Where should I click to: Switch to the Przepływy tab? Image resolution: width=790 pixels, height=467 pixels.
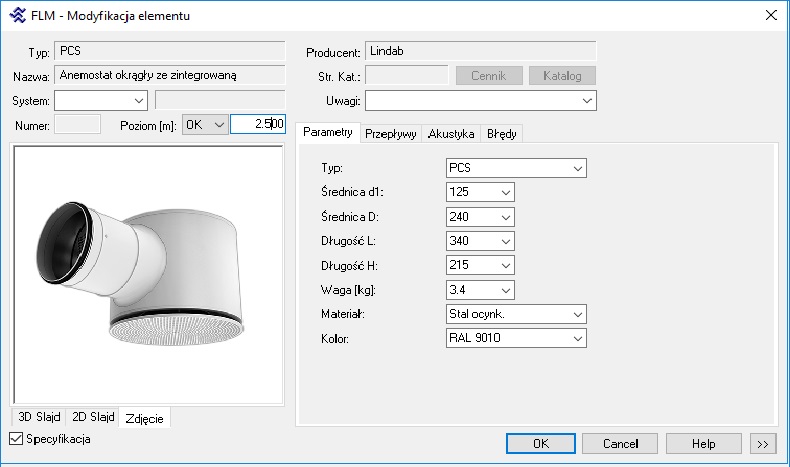tap(390, 133)
